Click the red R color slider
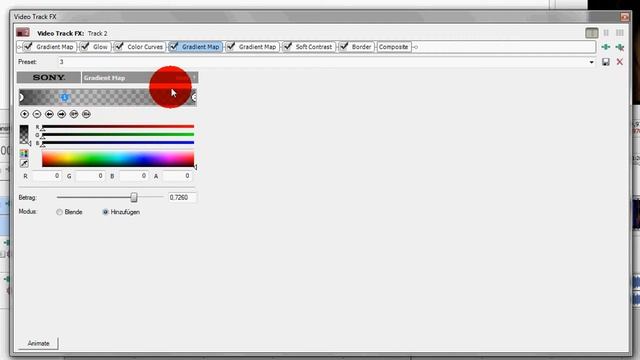This screenshot has width=640, height=360. [118, 127]
